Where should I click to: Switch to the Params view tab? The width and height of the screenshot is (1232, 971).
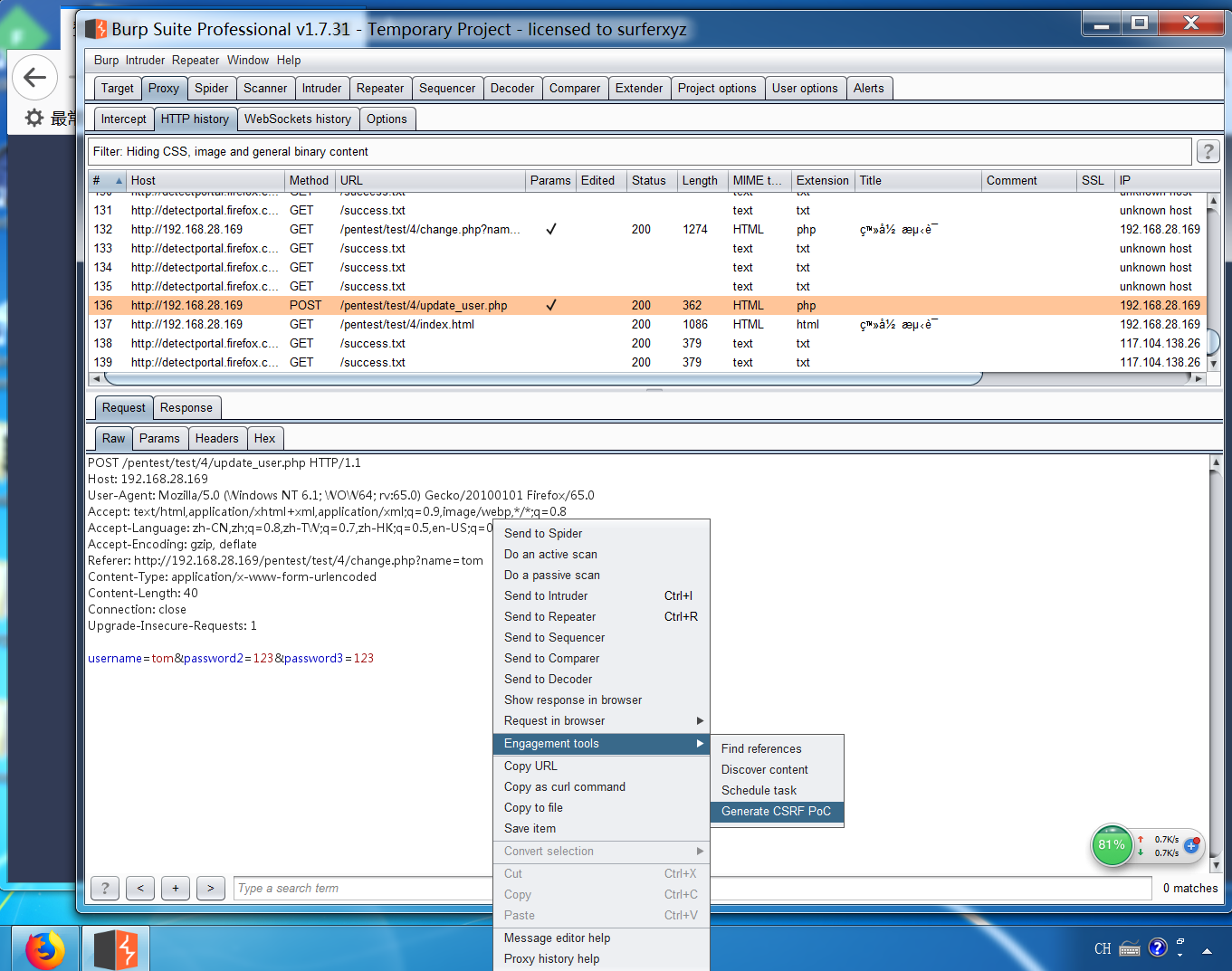pos(159,438)
